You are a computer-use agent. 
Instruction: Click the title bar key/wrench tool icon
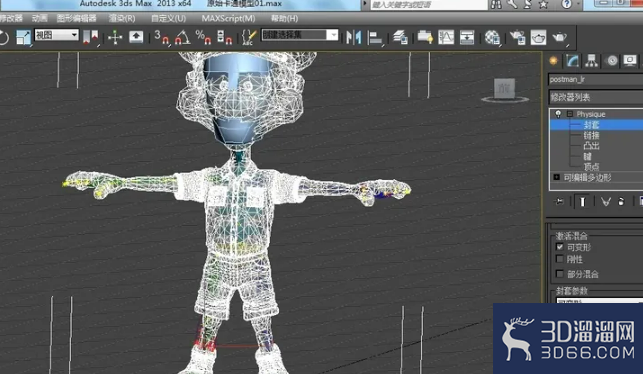(512, 5)
